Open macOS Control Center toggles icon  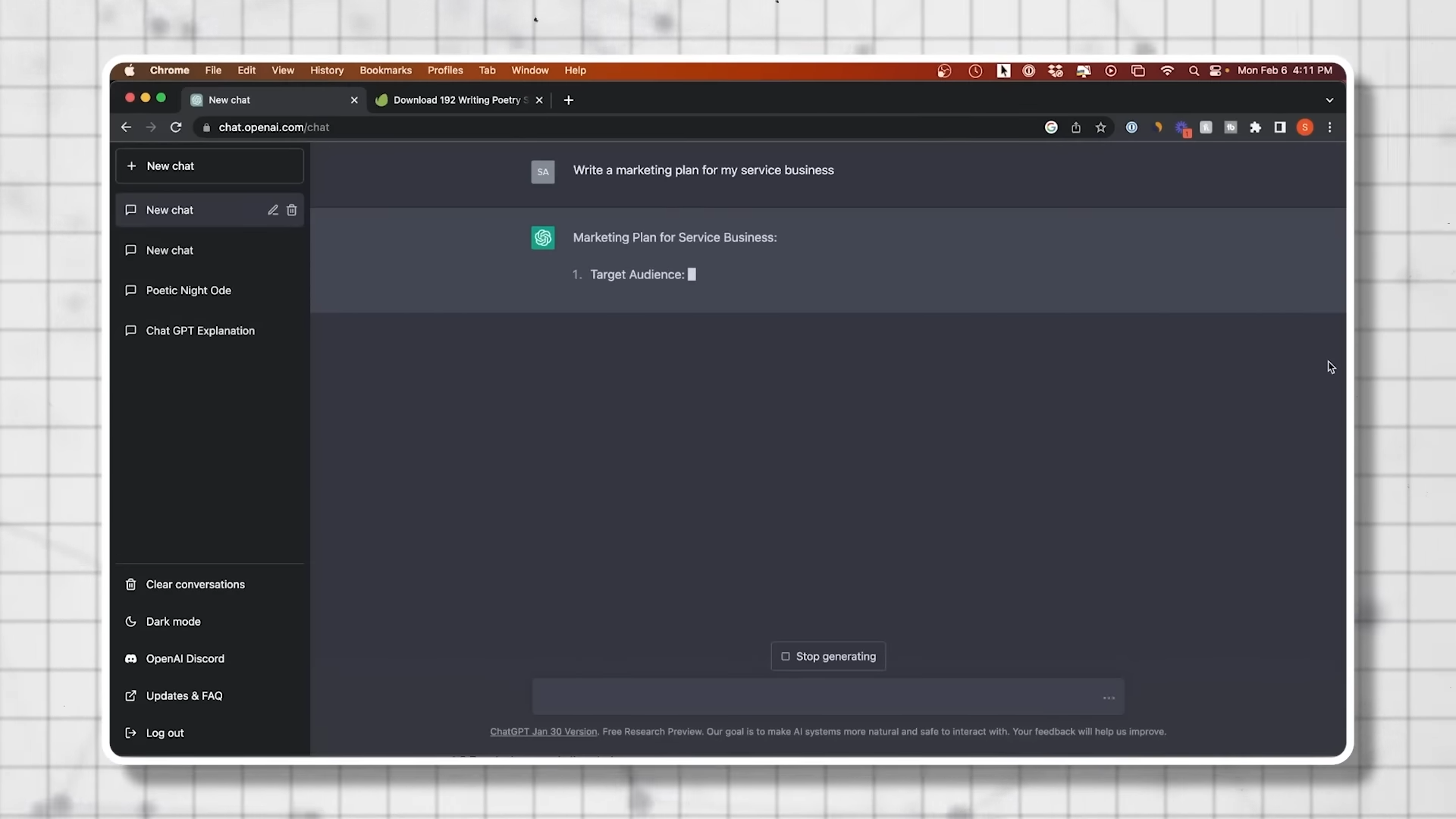[1216, 71]
